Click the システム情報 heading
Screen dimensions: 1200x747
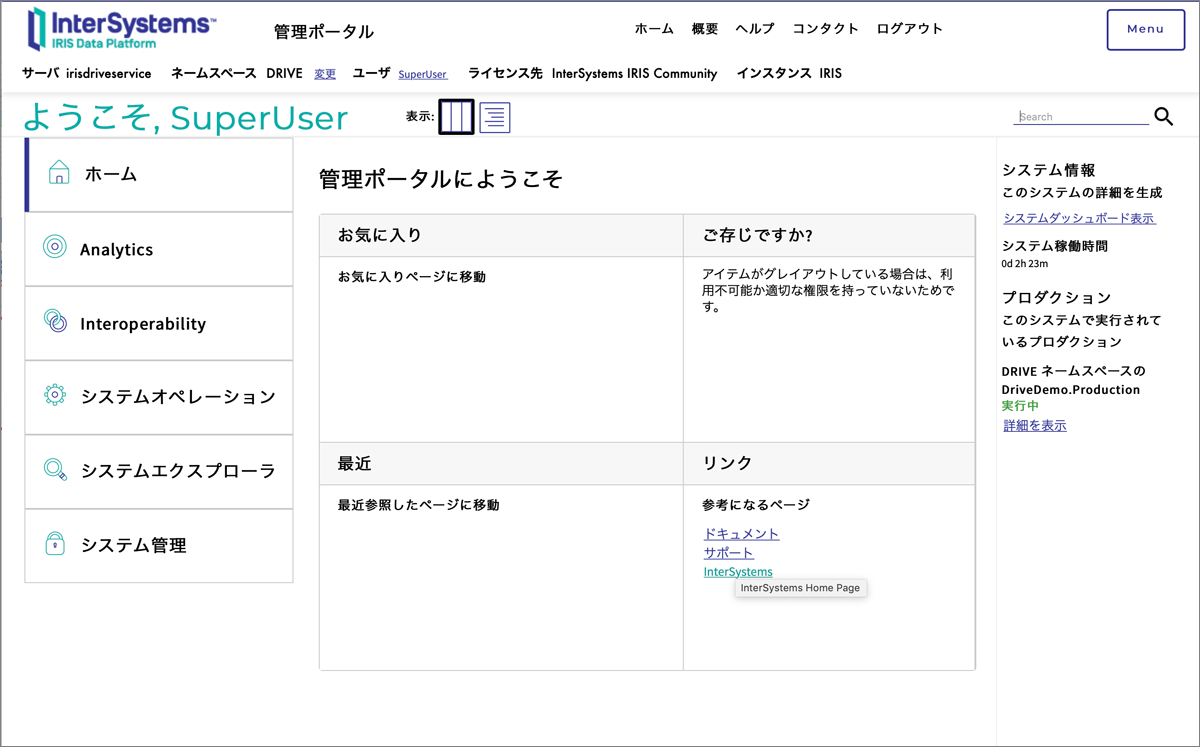coord(1049,171)
